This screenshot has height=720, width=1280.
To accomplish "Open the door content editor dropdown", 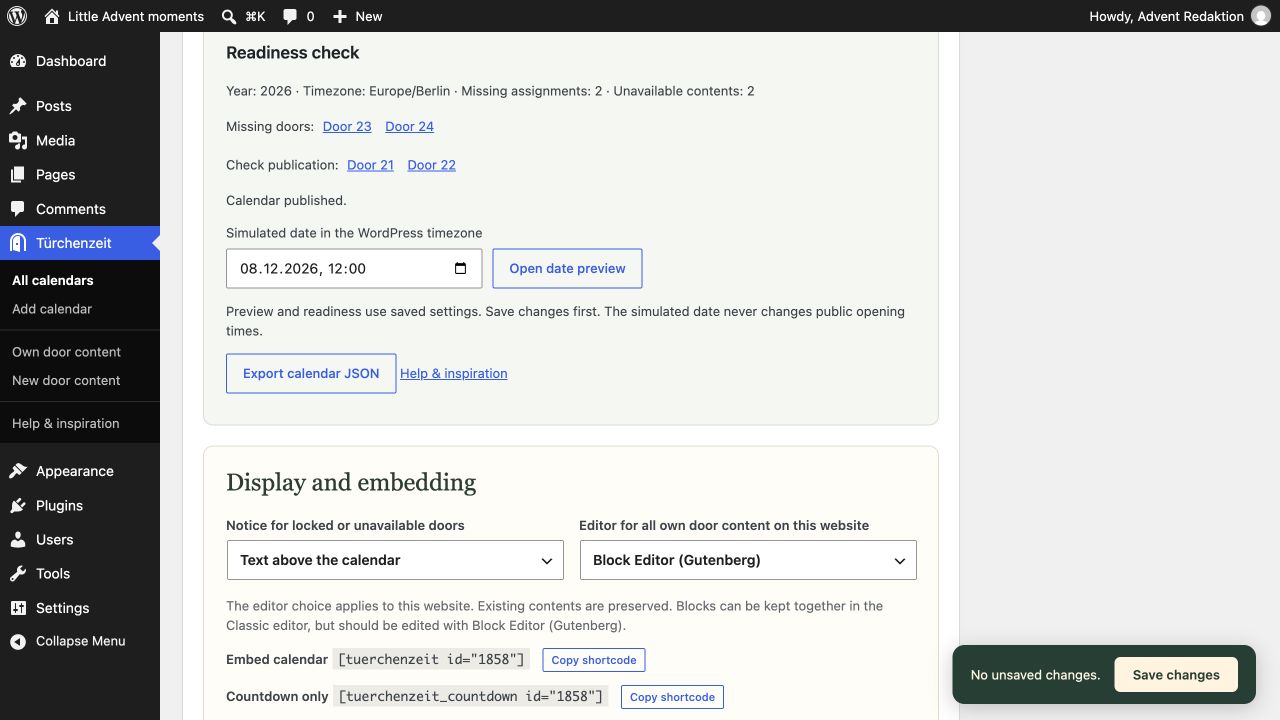I will (x=748, y=560).
